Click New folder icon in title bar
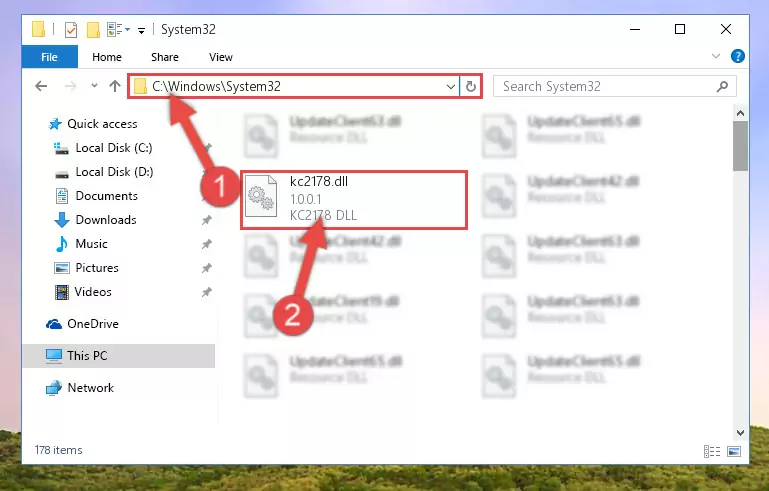Viewport: 769px width, 491px height. 93,29
